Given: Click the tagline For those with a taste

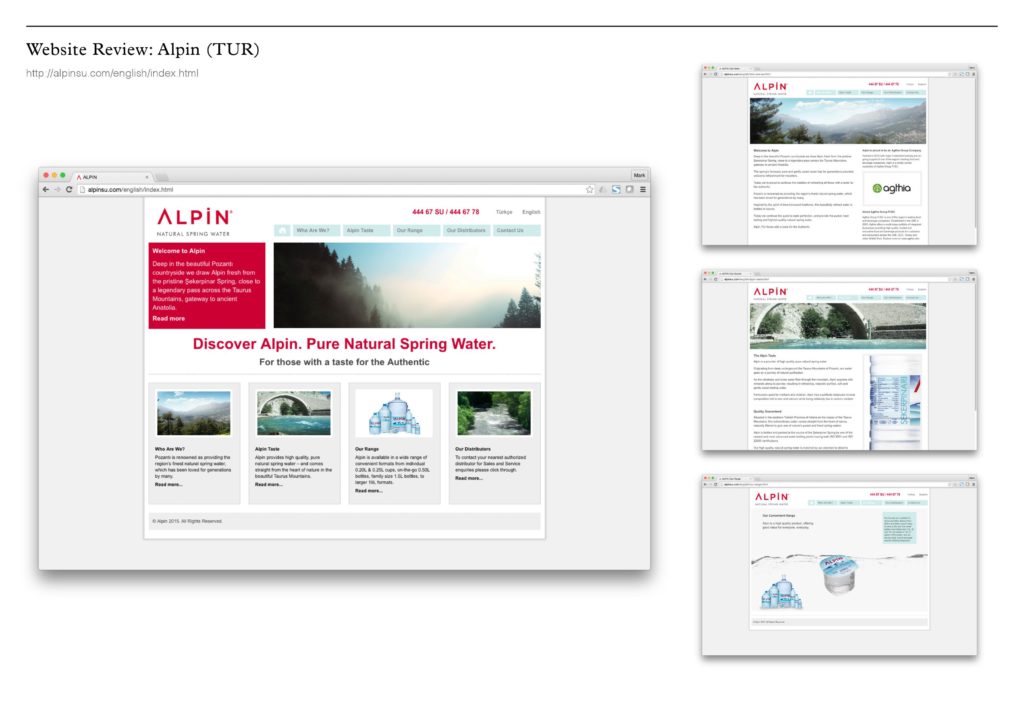Looking at the screenshot, I should [344, 362].
